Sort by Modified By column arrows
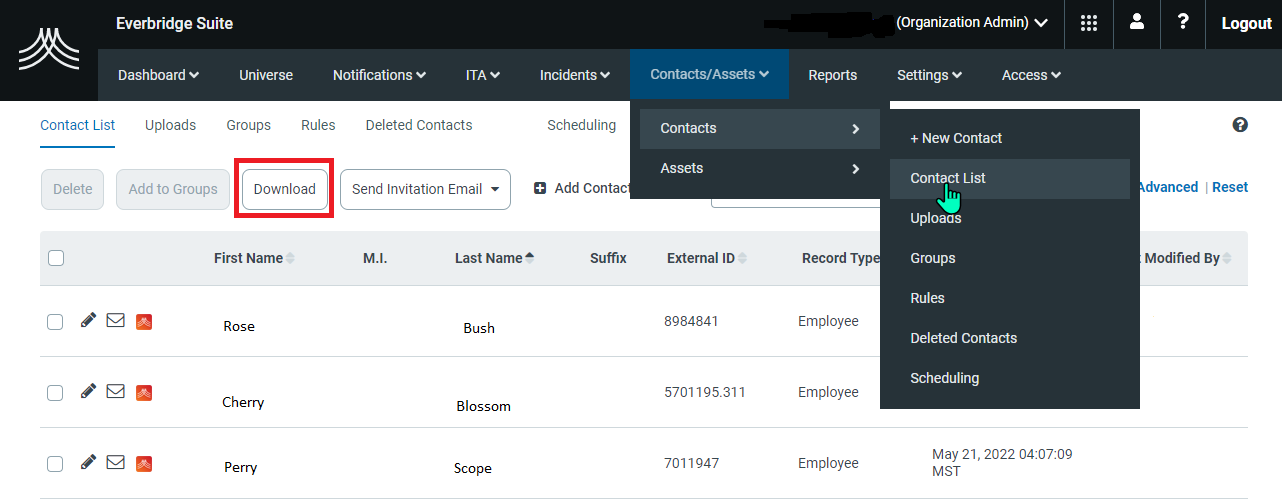Image resolution: width=1282 pixels, height=499 pixels. (x=1227, y=258)
